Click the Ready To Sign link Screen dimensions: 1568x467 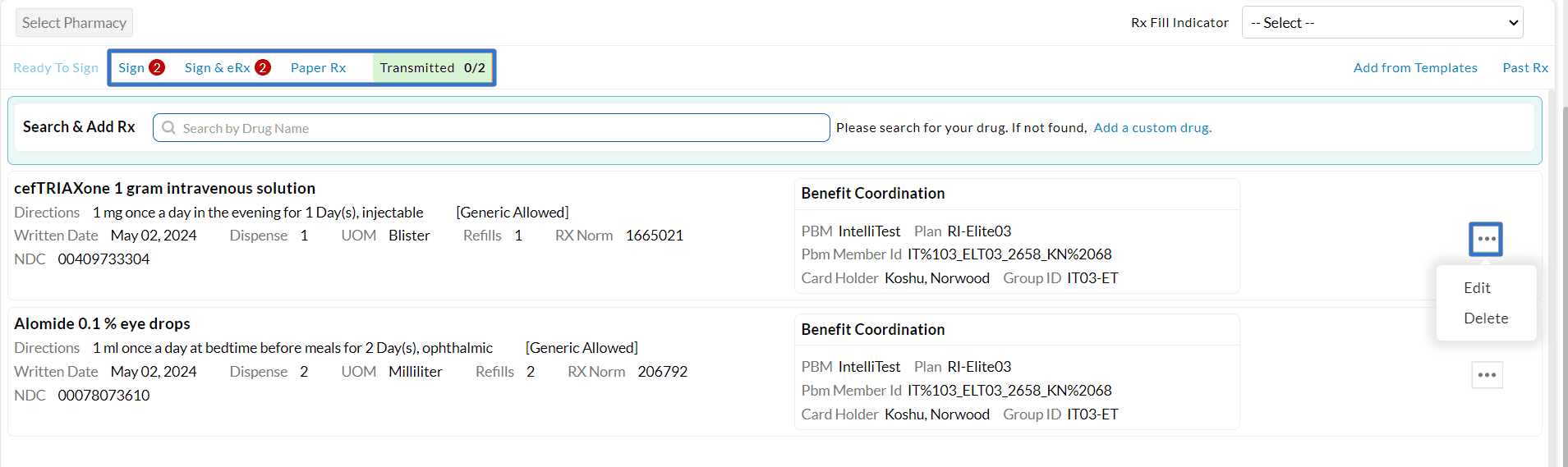click(x=56, y=68)
